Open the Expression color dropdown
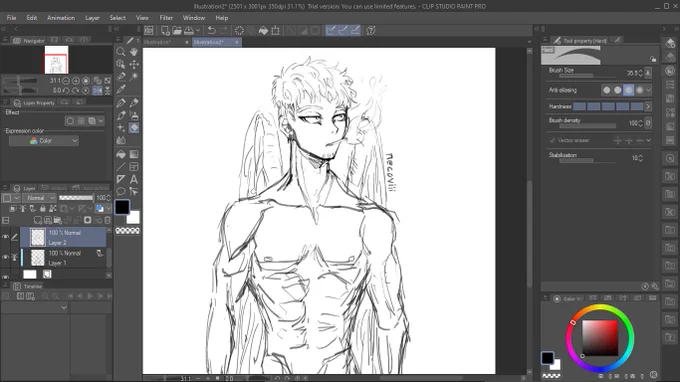This screenshot has width=680, height=382. point(44,141)
